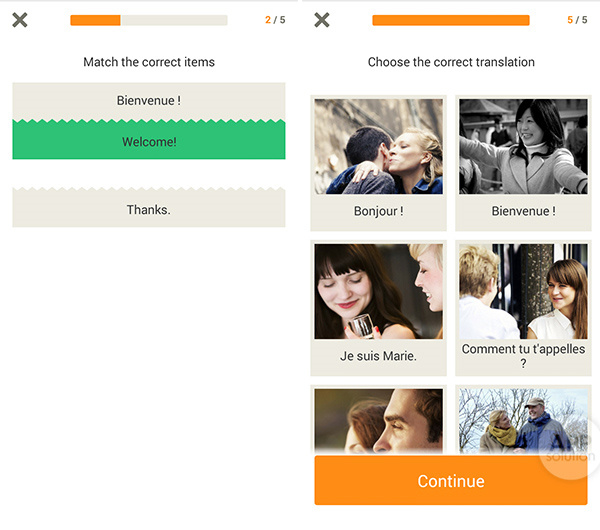600x530 pixels.
Task: Tap the Continue button
Action: 451,481
